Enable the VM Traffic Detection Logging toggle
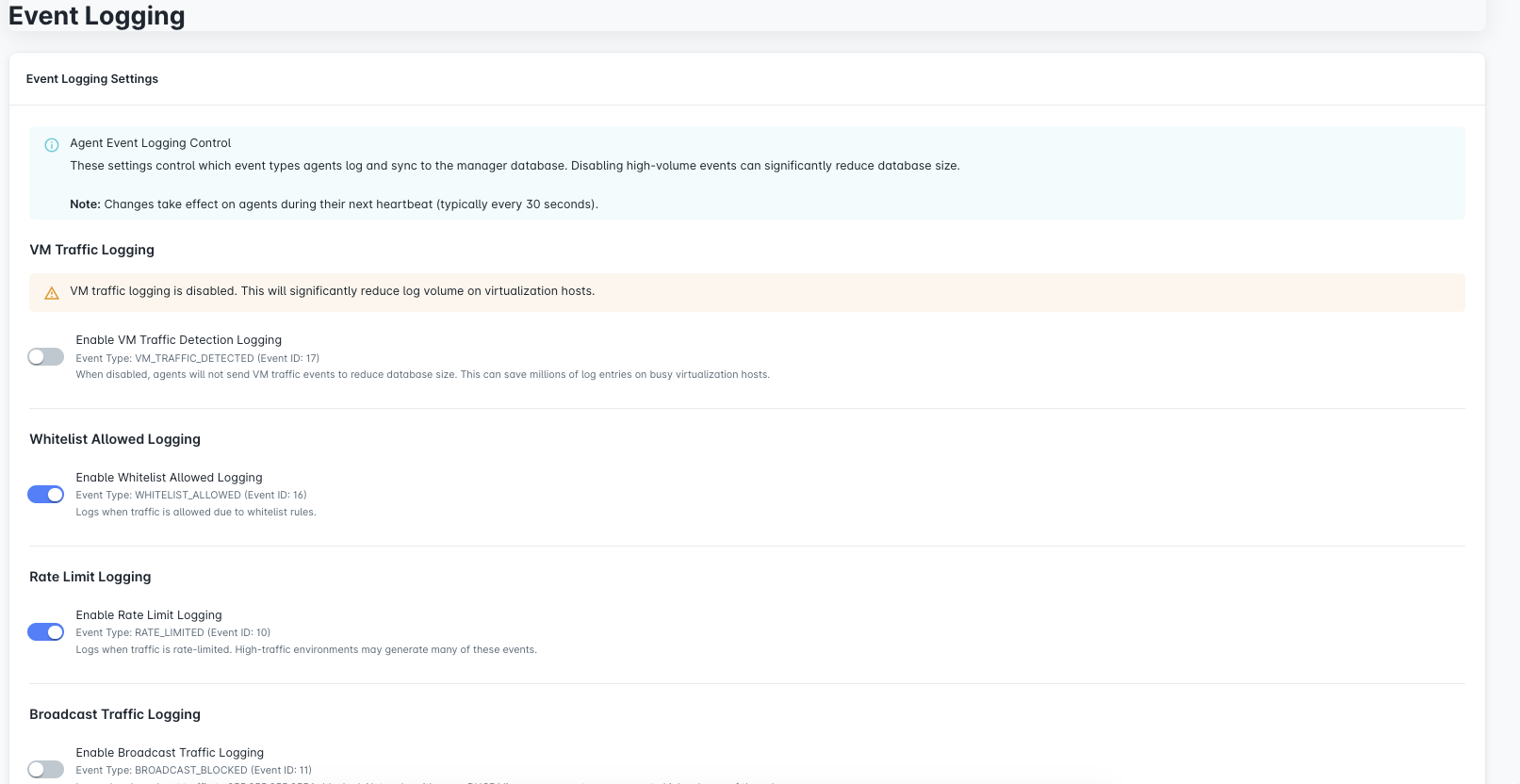Screen dimensions: 1520x784 pyautogui.click(x=45, y=357)
